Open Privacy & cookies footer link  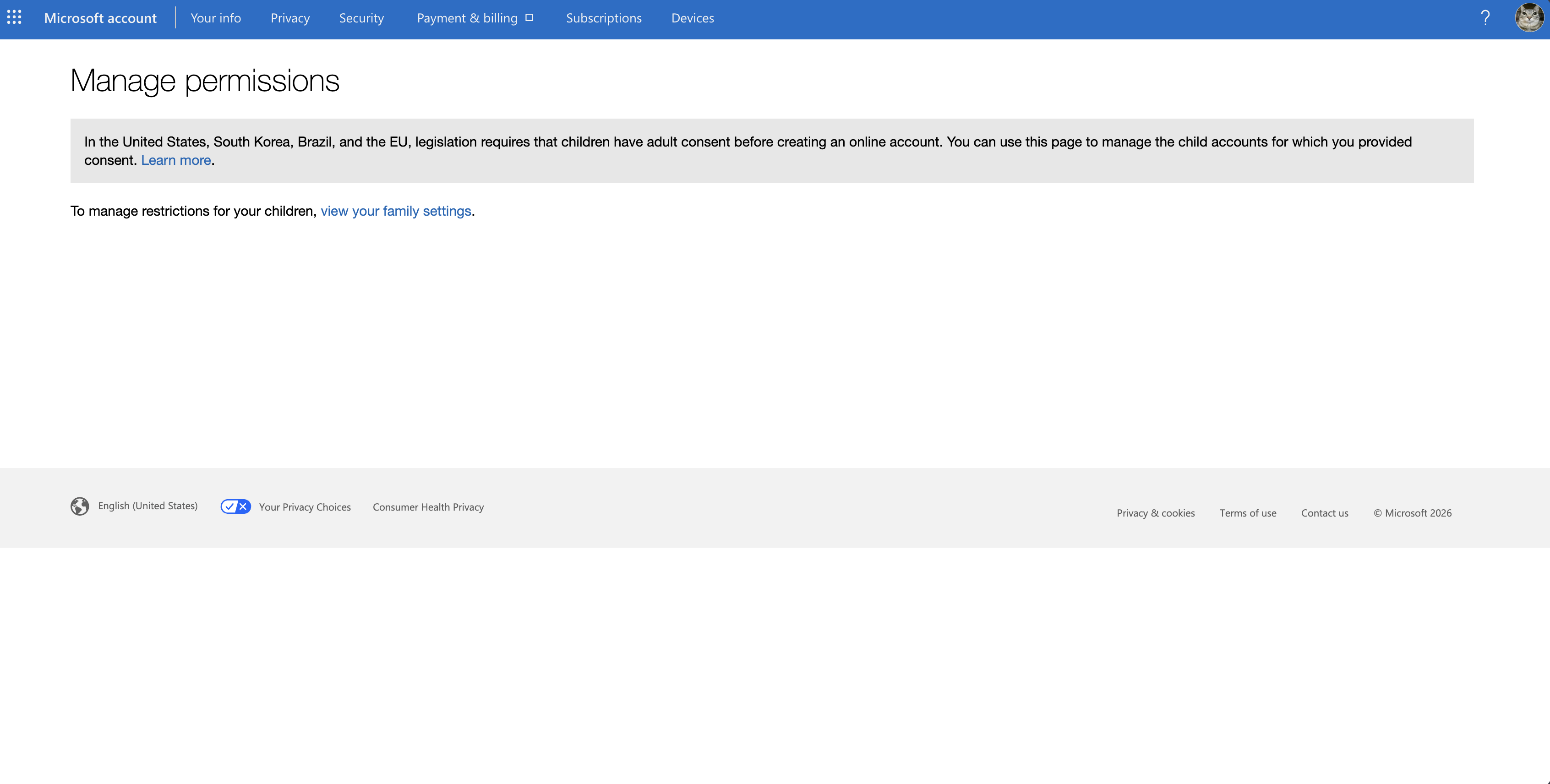point(1155,513)
